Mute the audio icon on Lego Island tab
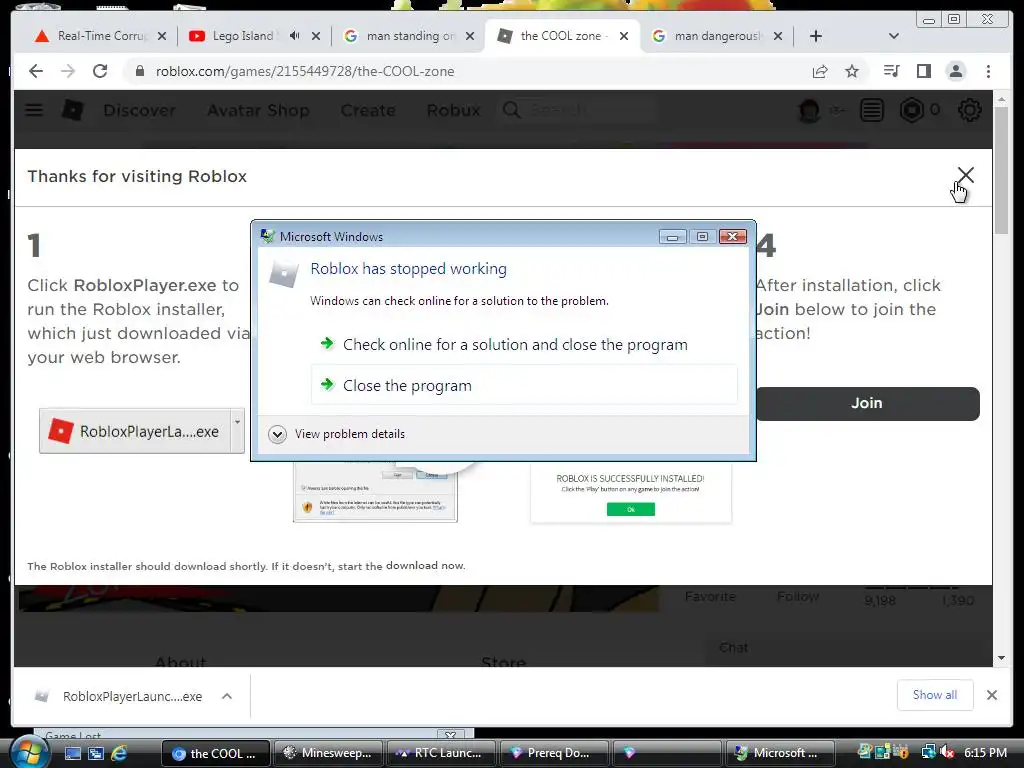The width and height of the screenshot is (1024, 768). pyautogui.click(x=295, y=36)
